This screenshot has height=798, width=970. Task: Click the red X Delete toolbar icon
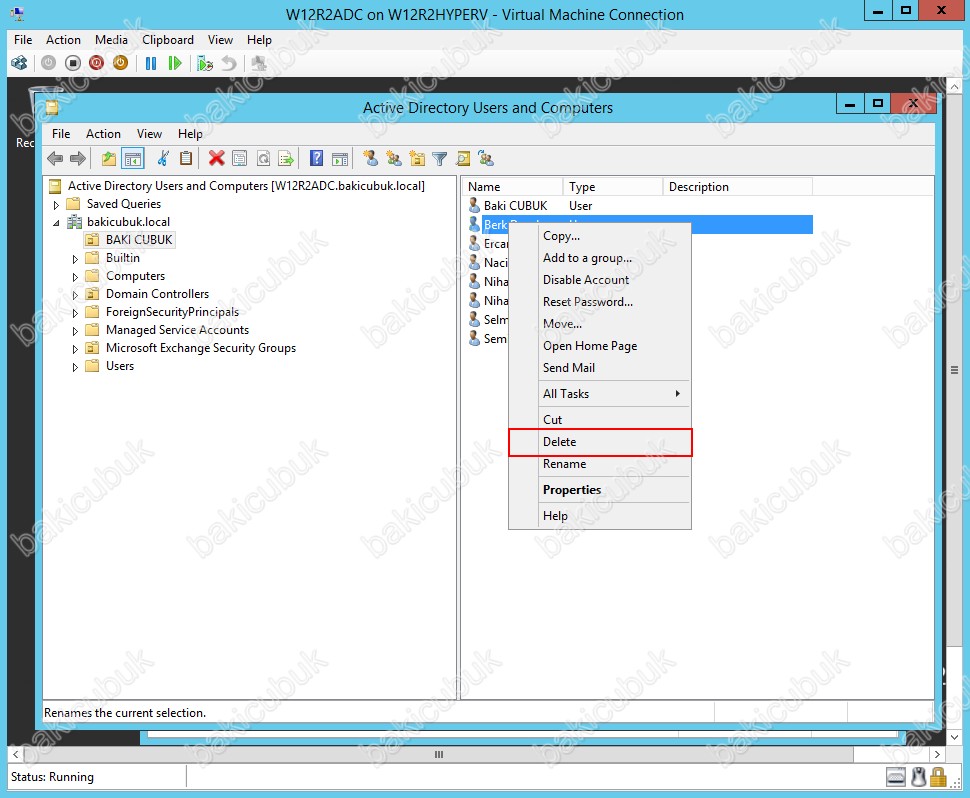coord(217,159)
